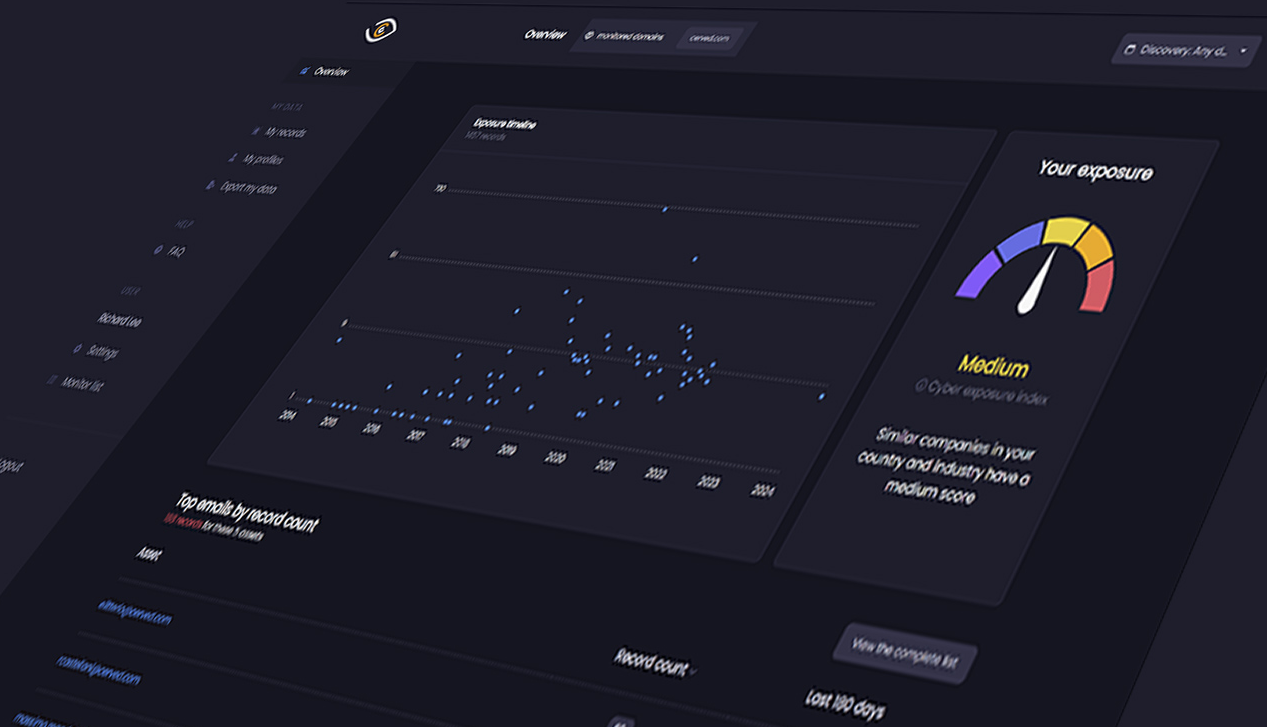Sort the list using Record count chevron
This screenshot has height=727, width=1267.
[x=694, y=672]
